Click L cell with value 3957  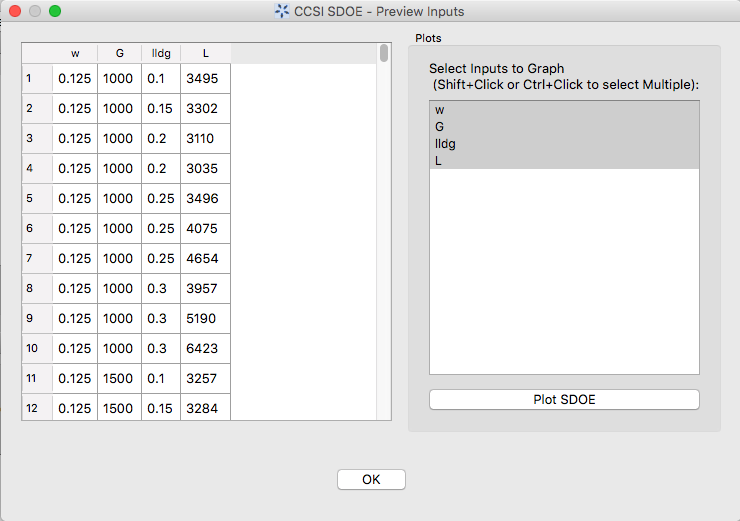coord(205,288)
